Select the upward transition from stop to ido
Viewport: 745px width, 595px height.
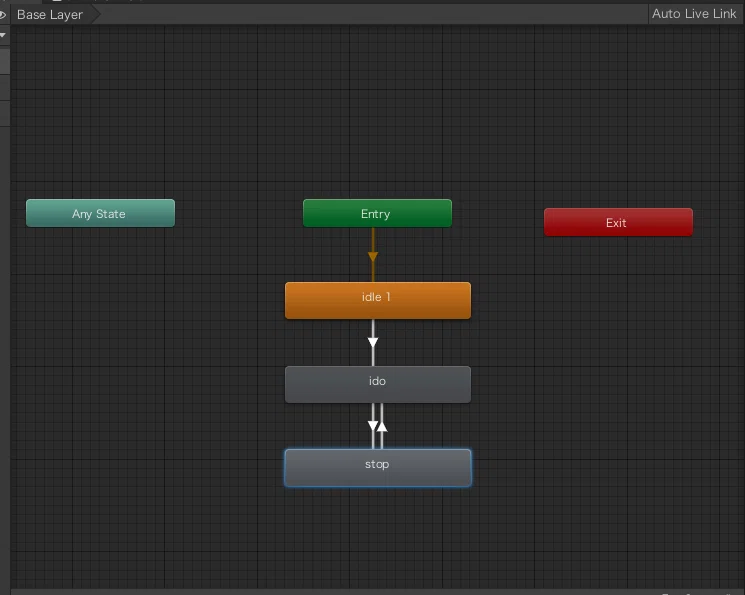pyautogui.click(x=382, y=427)
